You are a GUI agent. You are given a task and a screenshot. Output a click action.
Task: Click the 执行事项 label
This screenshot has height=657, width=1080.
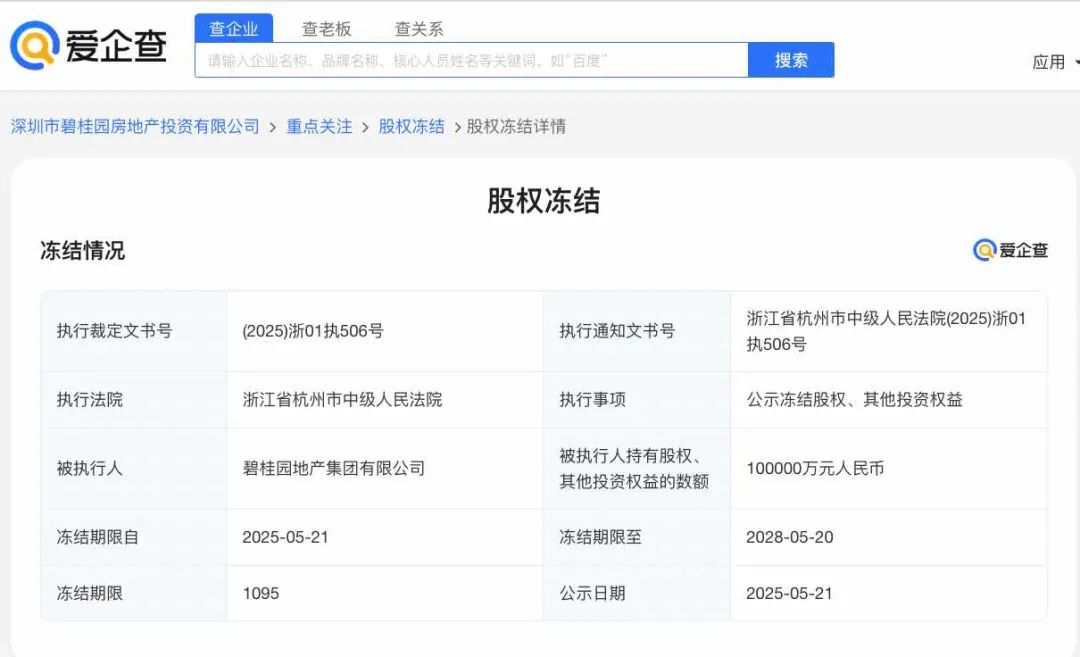(592, 399)
